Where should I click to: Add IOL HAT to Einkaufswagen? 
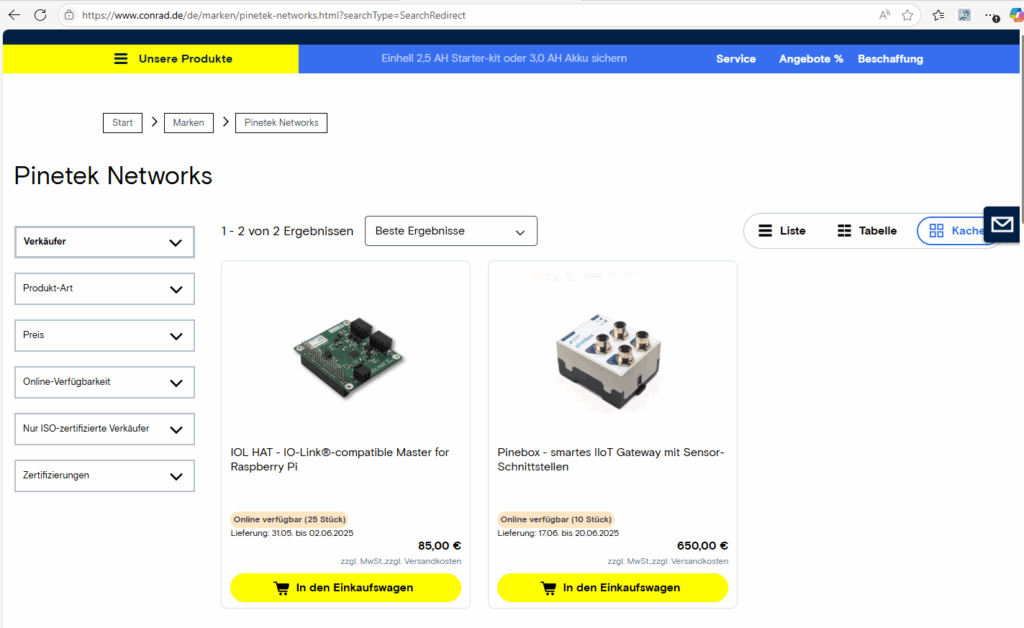345,588
